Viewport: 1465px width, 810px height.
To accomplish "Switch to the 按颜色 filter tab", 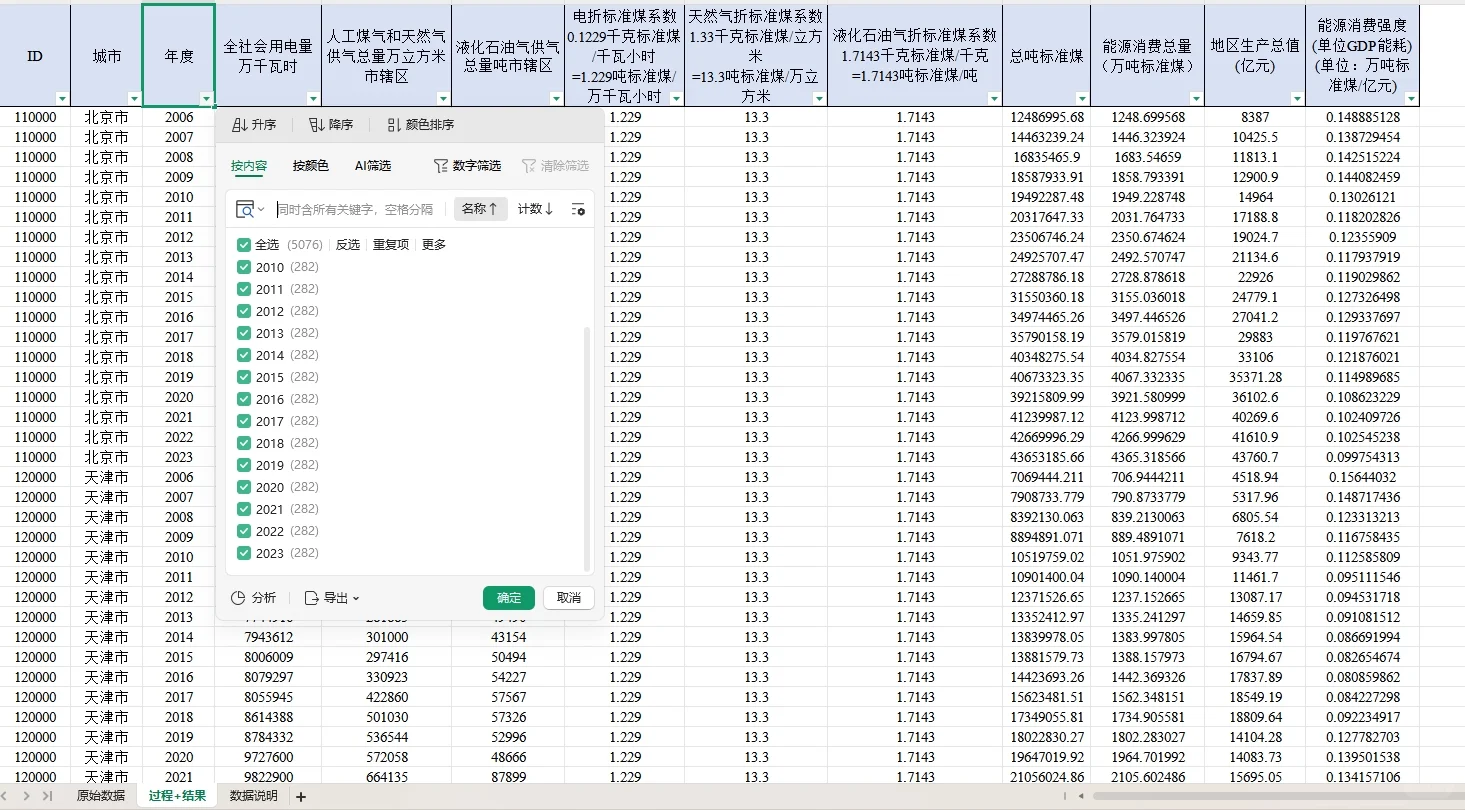I will click(310, 166).
